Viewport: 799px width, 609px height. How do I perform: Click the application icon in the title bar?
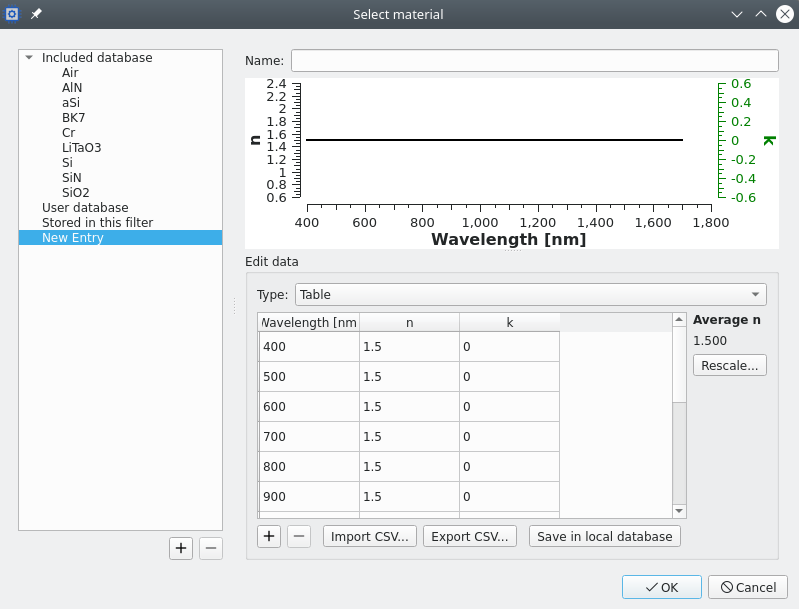[12, 14]
